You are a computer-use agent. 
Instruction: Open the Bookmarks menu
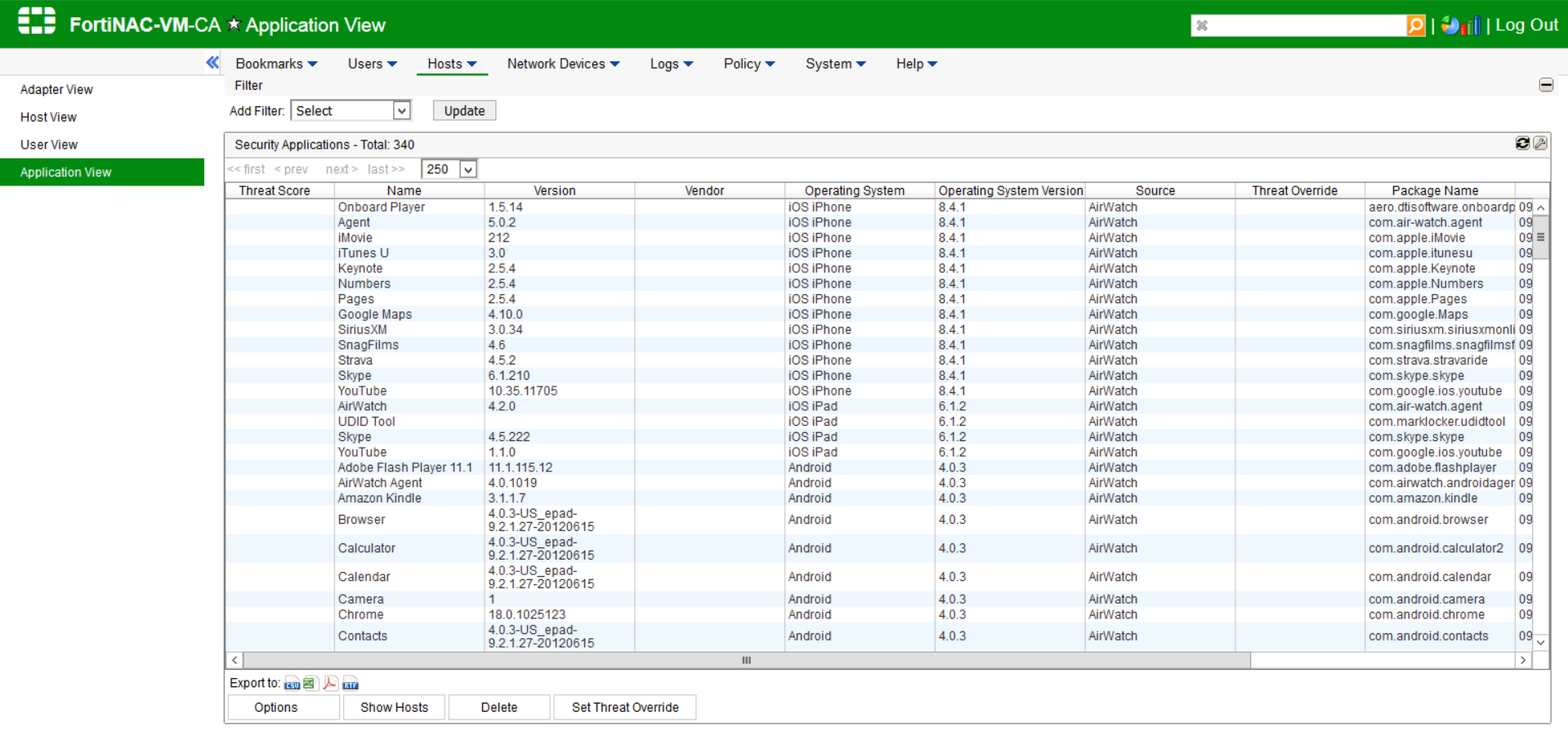(x=276, y=64)
